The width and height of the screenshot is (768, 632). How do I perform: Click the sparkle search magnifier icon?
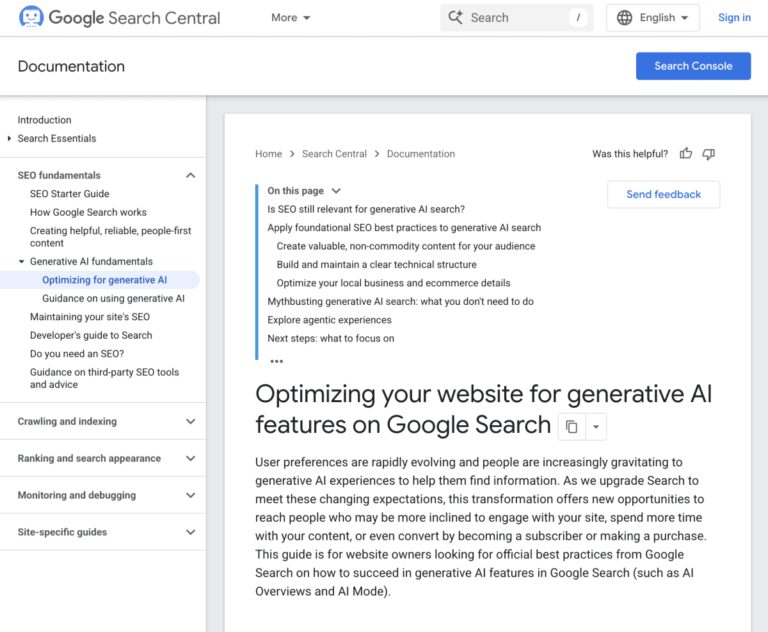(455, 18)
